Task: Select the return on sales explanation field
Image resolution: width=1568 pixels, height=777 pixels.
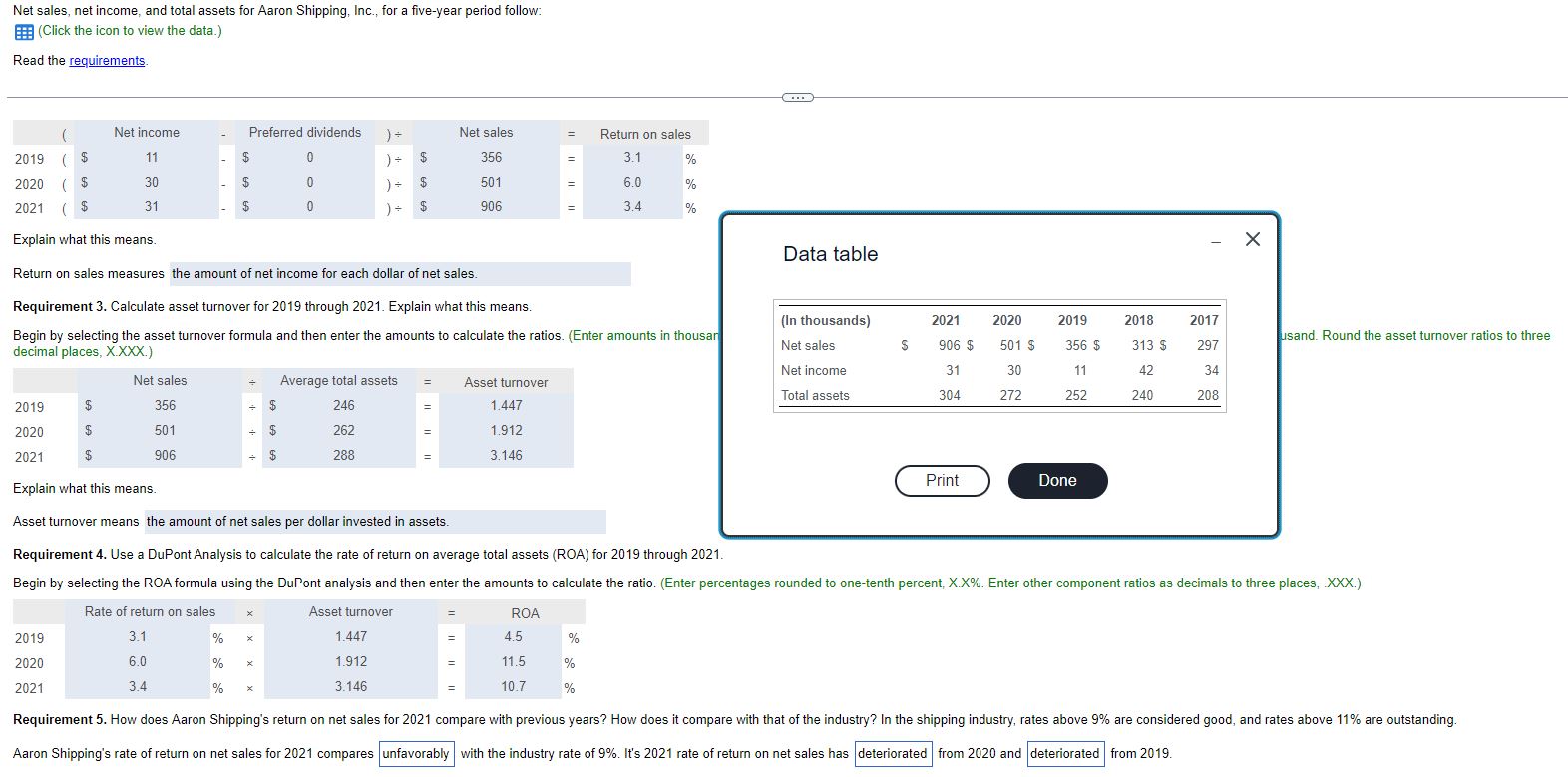Action: pyautogui.click(x=400, y=273)
